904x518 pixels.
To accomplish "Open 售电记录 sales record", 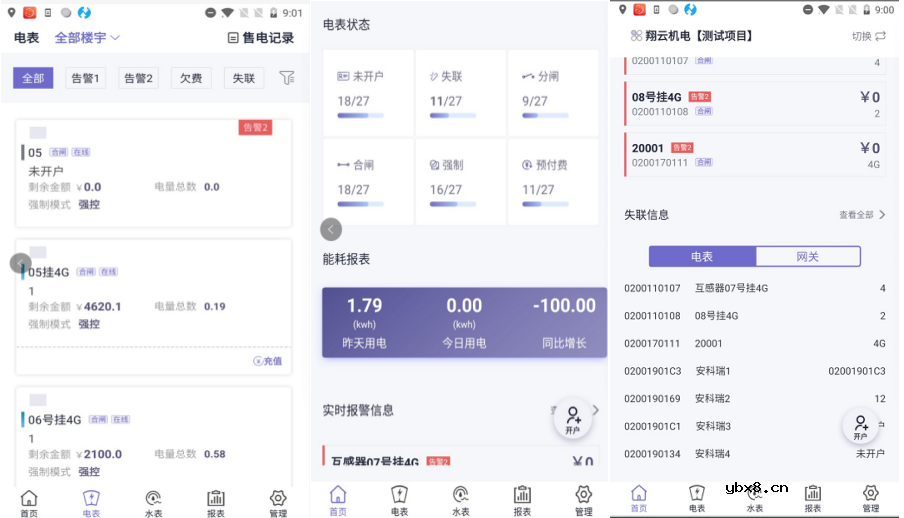I will pyautogui.click(x=261, y=37).
